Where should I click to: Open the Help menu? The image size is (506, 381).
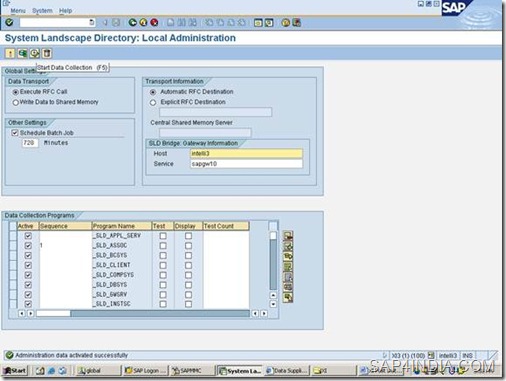pos(66,11)
